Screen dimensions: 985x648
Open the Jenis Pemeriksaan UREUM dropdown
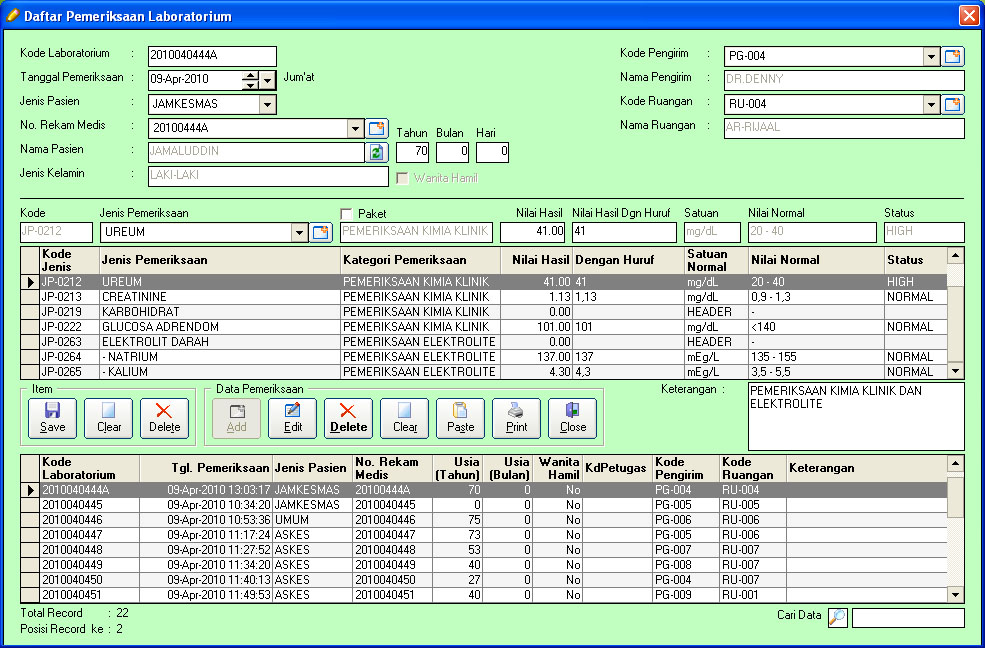click(299, 233)
